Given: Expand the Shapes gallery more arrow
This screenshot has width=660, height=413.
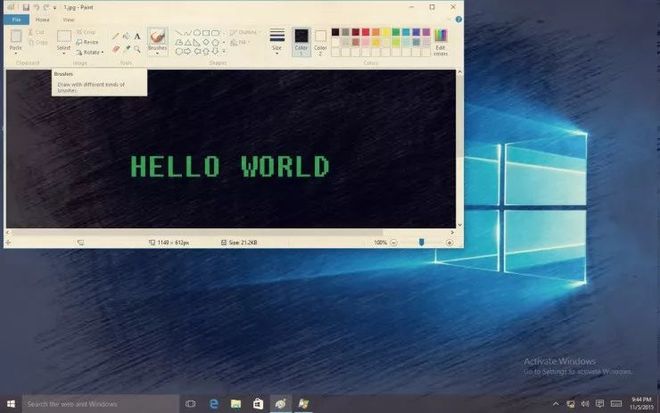Looking at the screenshot, I should (x=224, y=51).
